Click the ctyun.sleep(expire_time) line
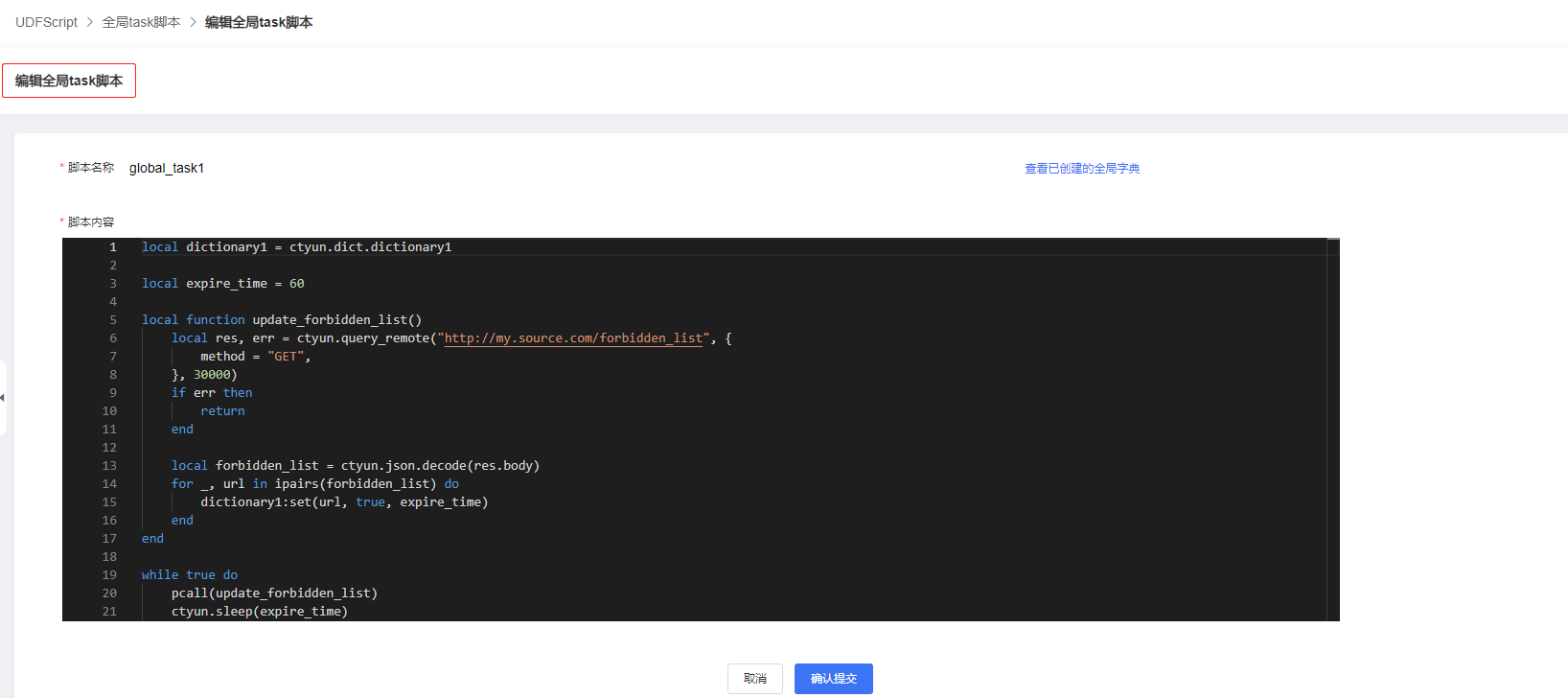The image size is (1568, 698). (x=260, y=611)
